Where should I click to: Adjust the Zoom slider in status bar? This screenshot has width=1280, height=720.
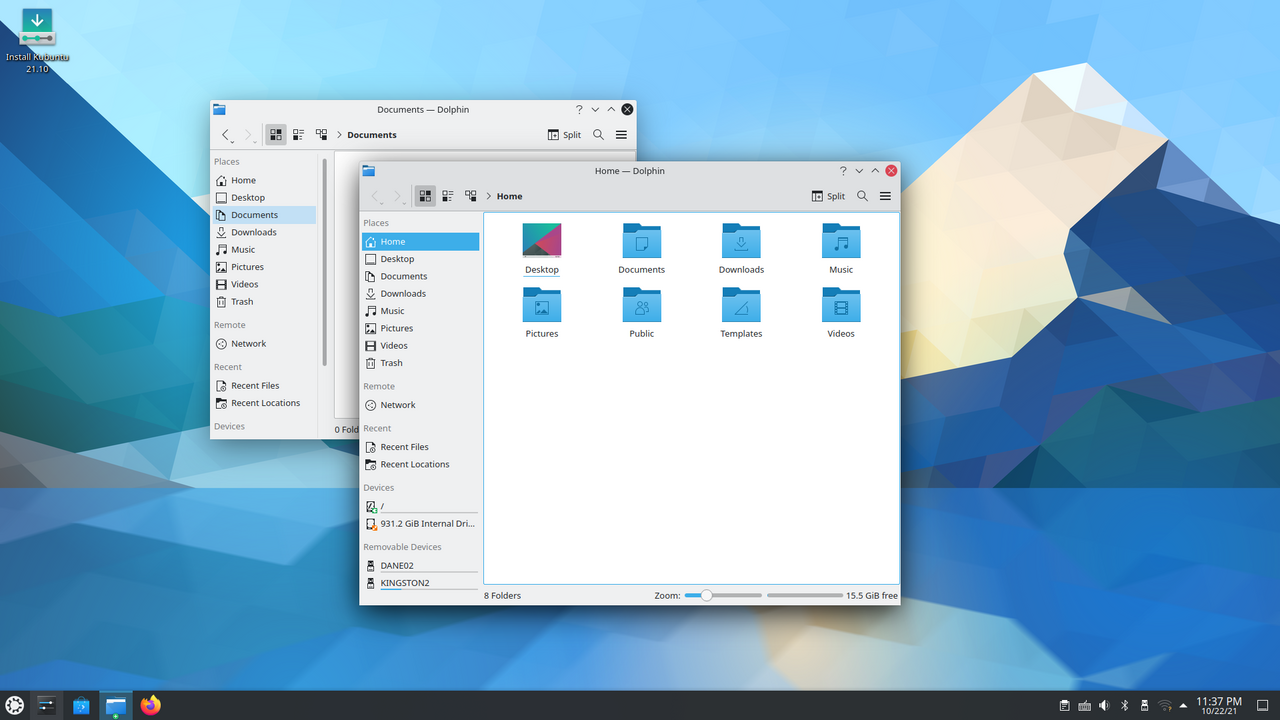723,595
